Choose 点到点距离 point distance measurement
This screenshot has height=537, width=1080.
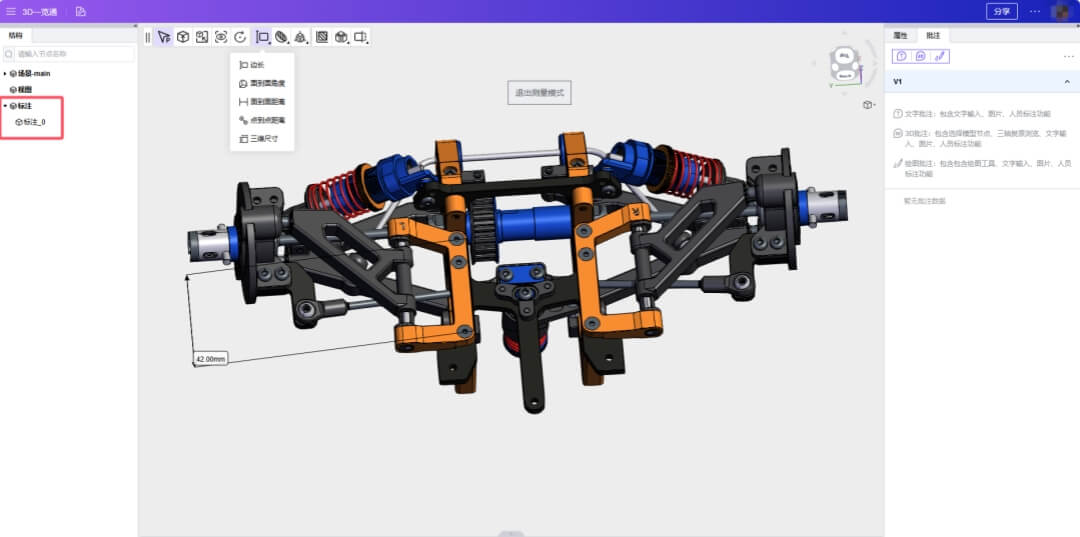point(262,120)
